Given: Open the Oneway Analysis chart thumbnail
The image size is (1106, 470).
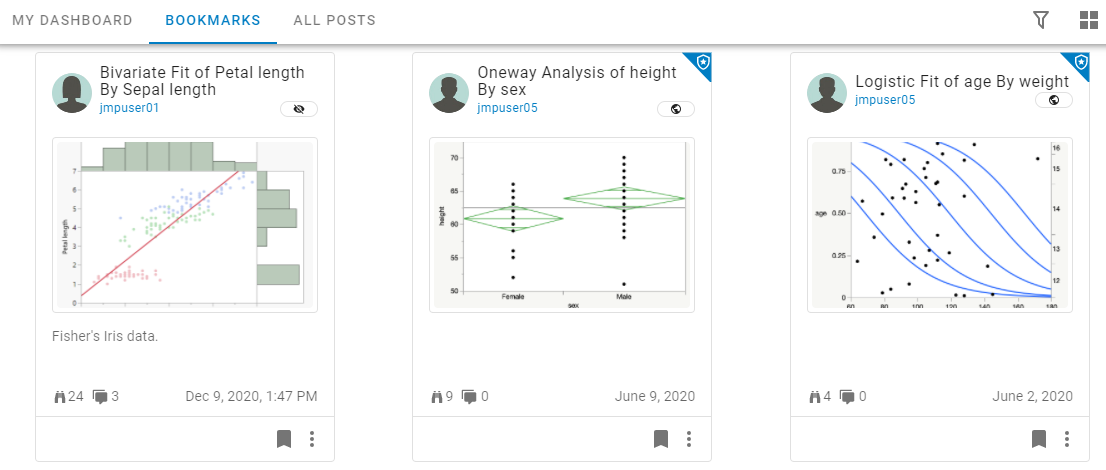Looking at the screenshot, I should pos(561,225).
